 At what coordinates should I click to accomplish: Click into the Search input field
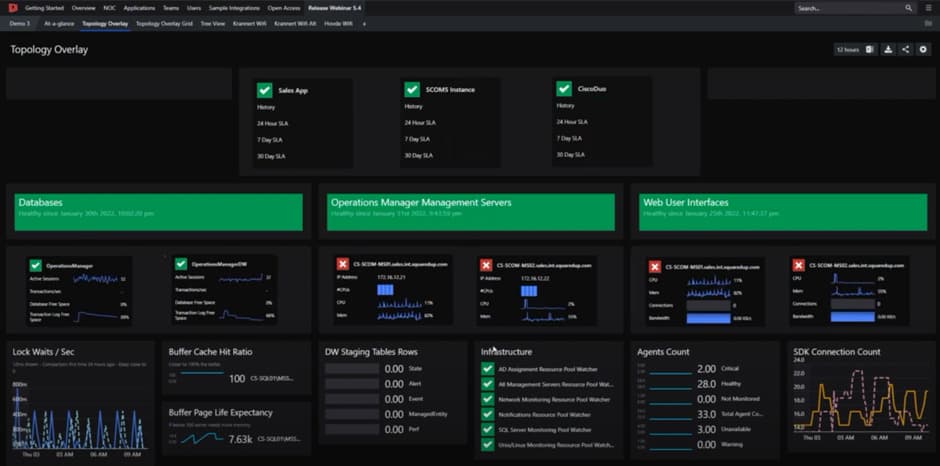click(x=848, y=8)
